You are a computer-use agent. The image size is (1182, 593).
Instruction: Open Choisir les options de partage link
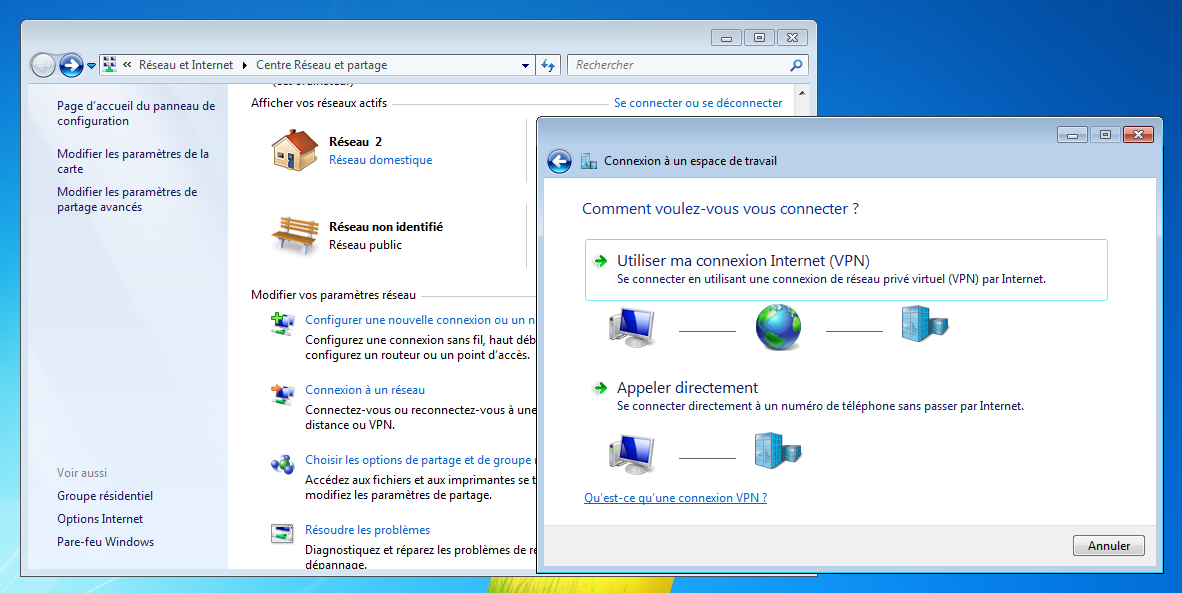420,460
